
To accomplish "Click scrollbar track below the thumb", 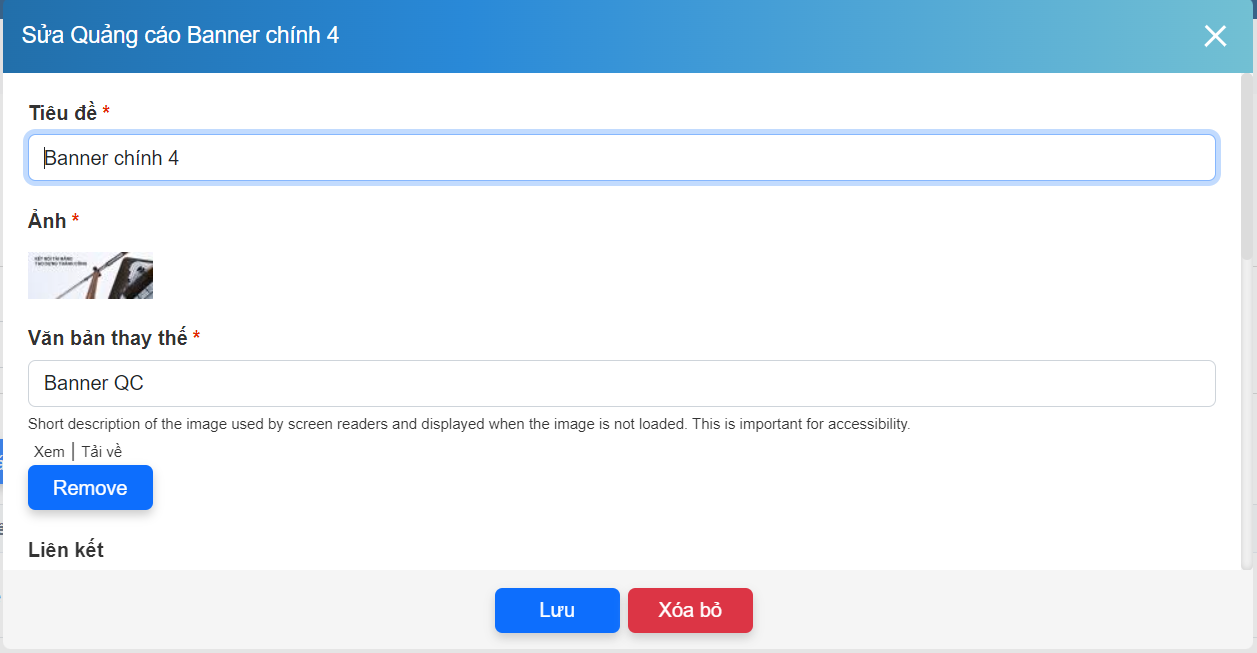I will 1246,420.
